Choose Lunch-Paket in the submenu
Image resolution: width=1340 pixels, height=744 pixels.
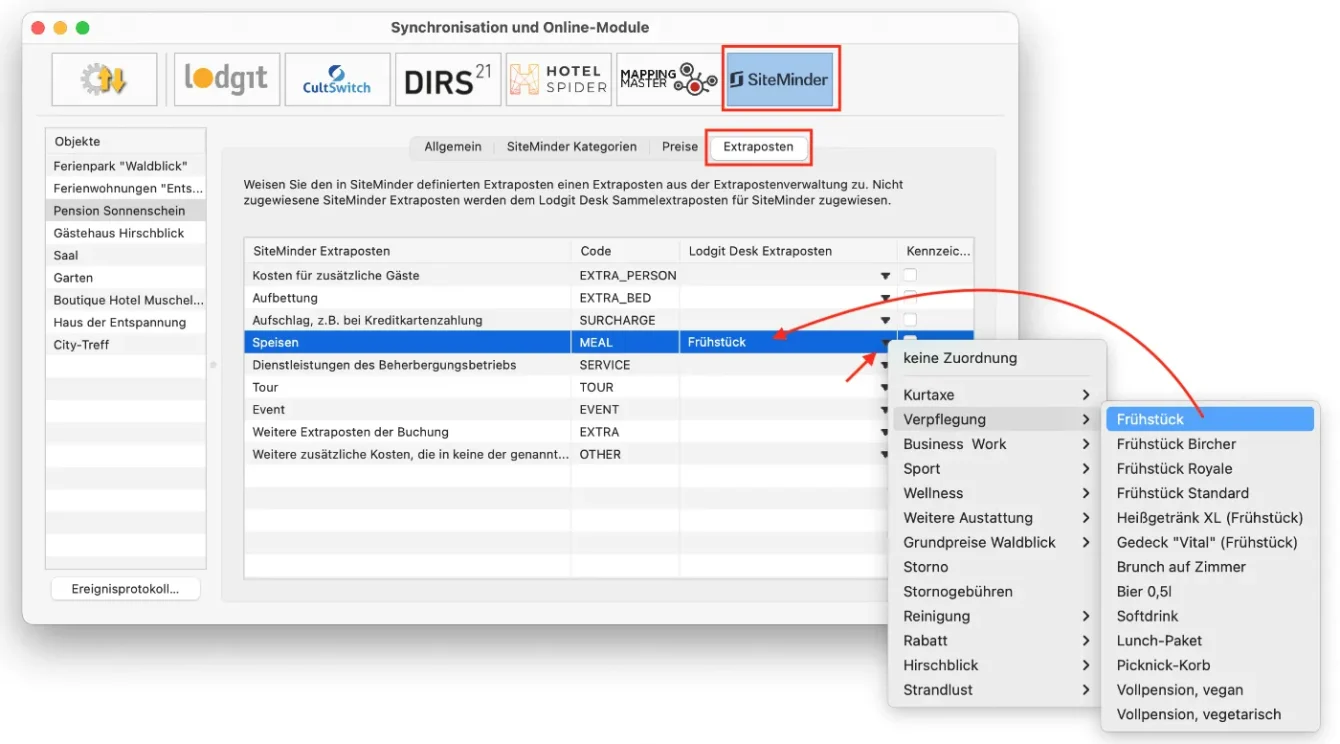(x=1210, y=641)
